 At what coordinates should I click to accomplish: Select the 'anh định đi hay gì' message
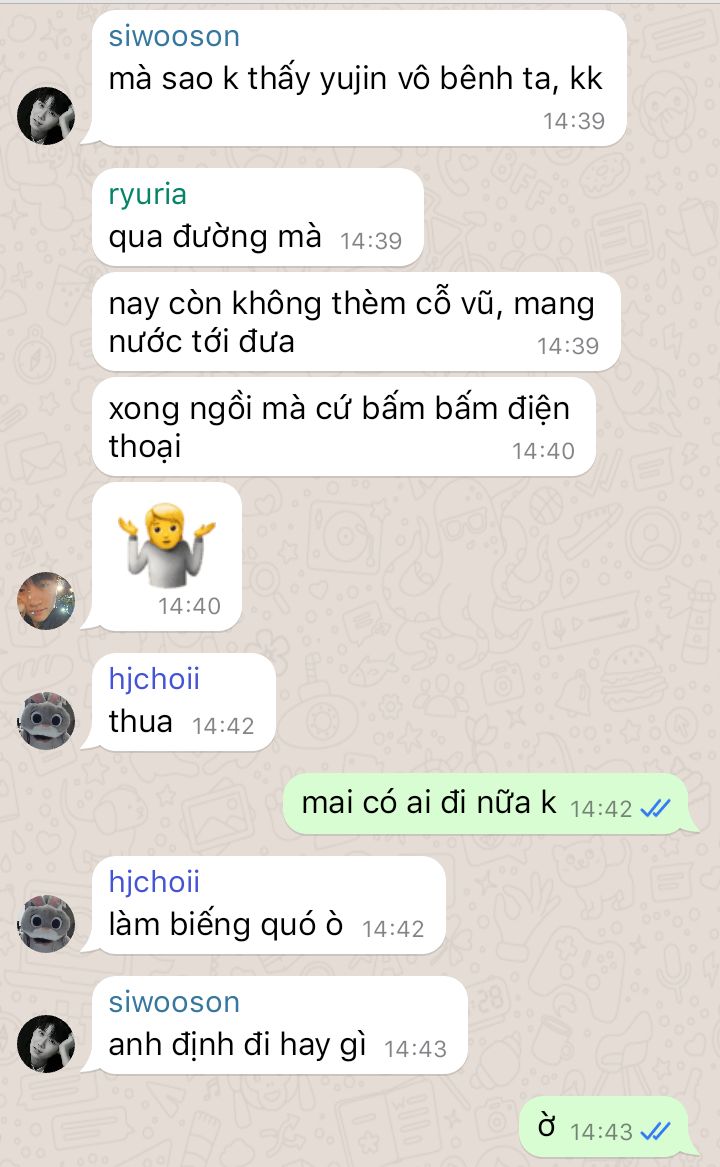[279, 1025]
